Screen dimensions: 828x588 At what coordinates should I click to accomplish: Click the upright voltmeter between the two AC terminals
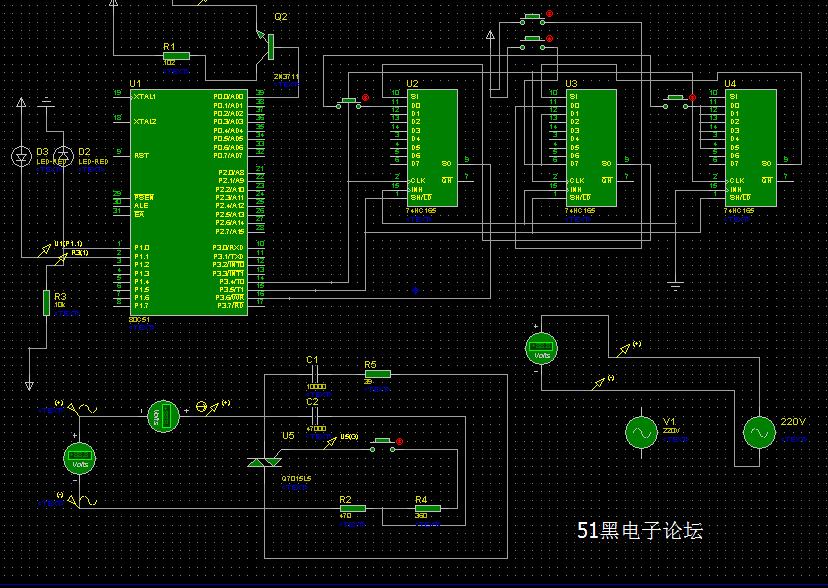pyautogui.click(x=79, y=458)
